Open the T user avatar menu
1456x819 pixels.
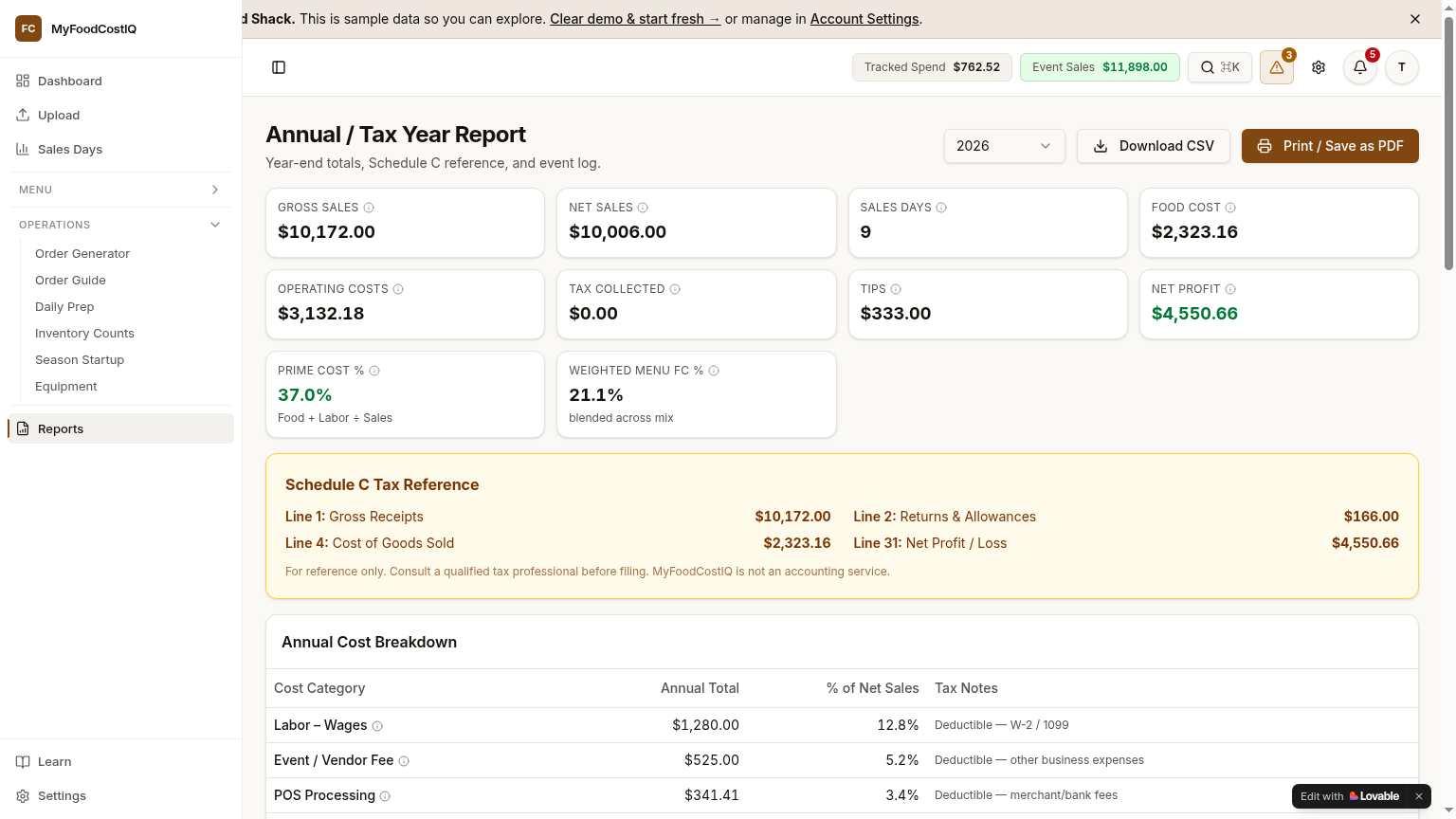click(x=1402, y=67)
